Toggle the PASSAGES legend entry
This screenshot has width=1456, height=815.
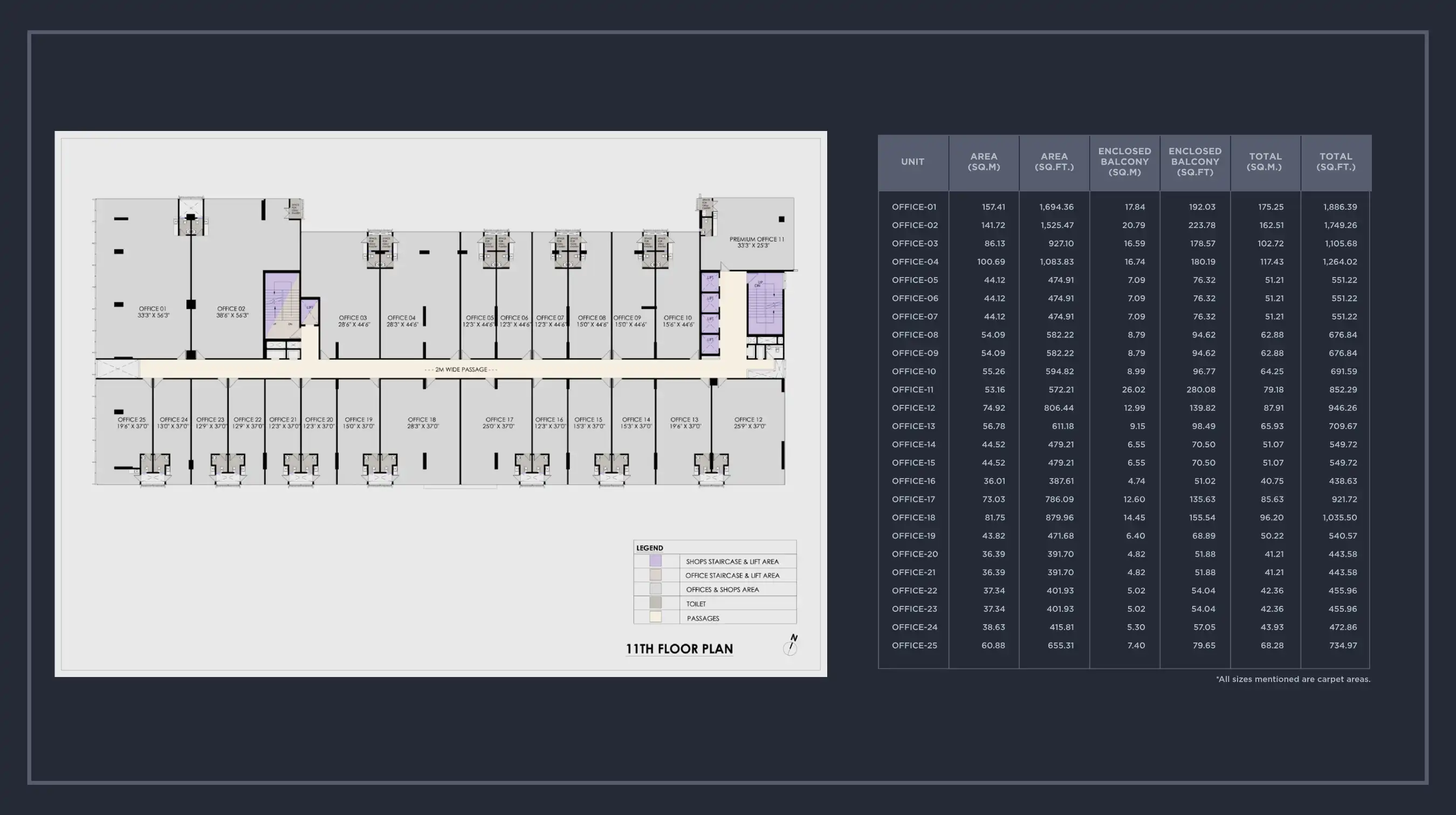(x=703, y=618)
